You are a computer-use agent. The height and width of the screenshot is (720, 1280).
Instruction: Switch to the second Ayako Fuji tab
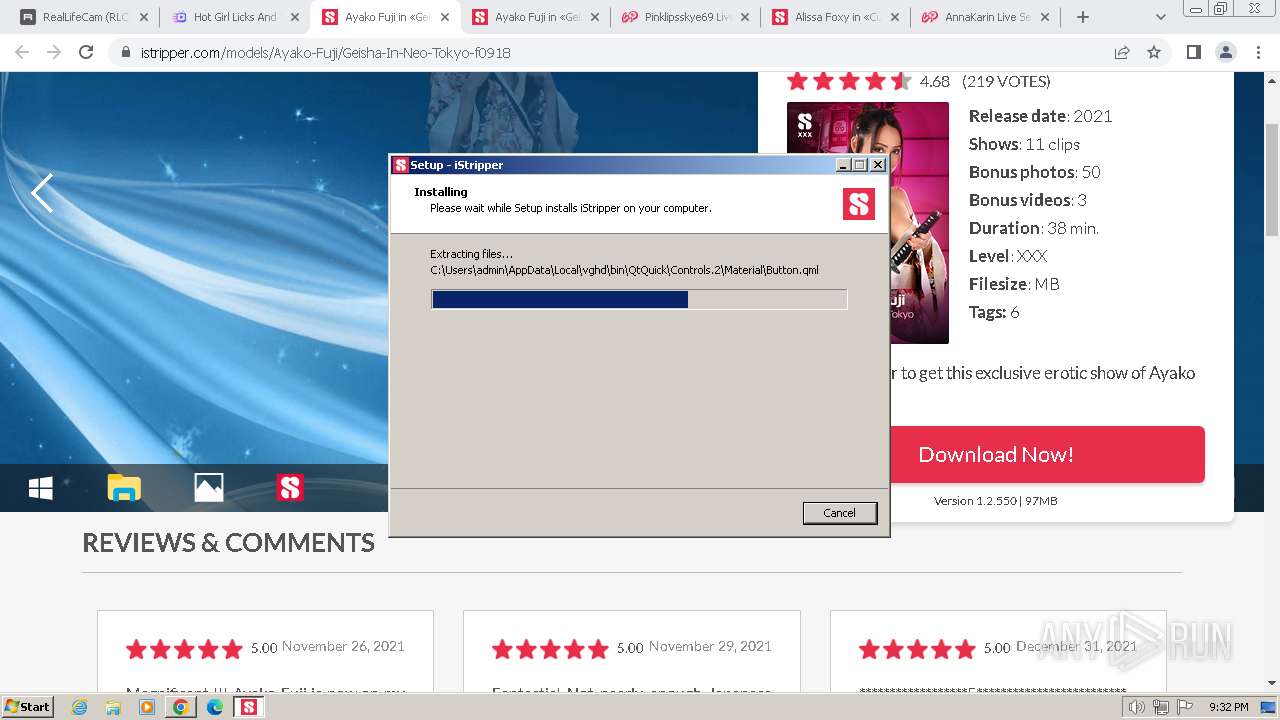[x=536, y=17]
